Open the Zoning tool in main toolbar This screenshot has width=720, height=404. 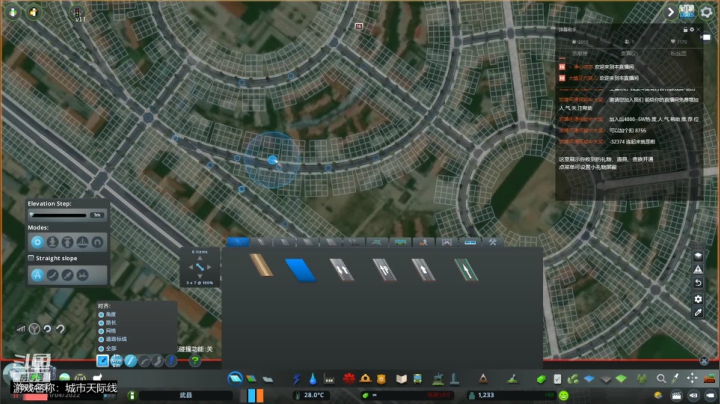(x=251, y=379)
